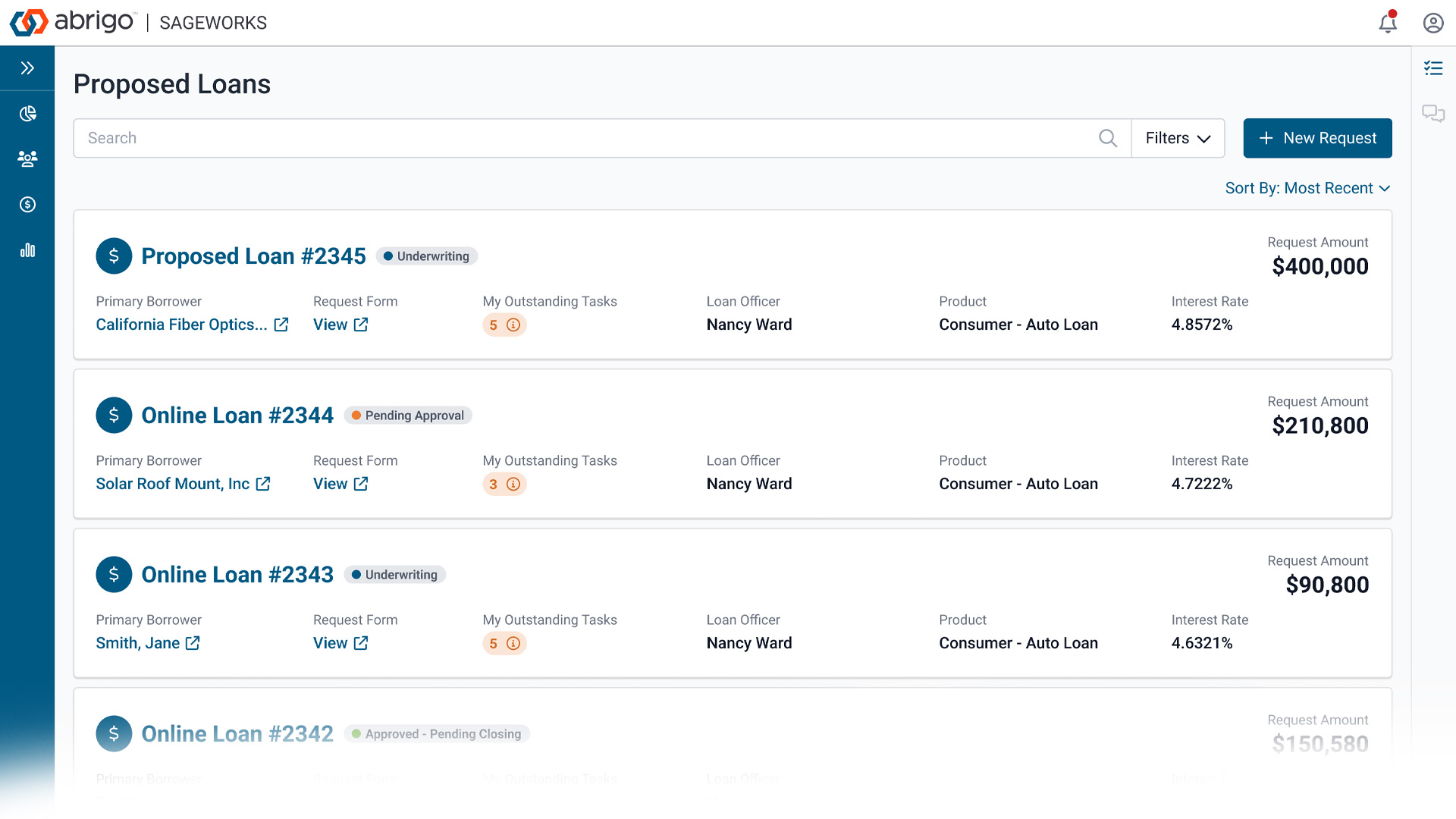Open Proposed Loan #2345 title link

coord(253,256)
